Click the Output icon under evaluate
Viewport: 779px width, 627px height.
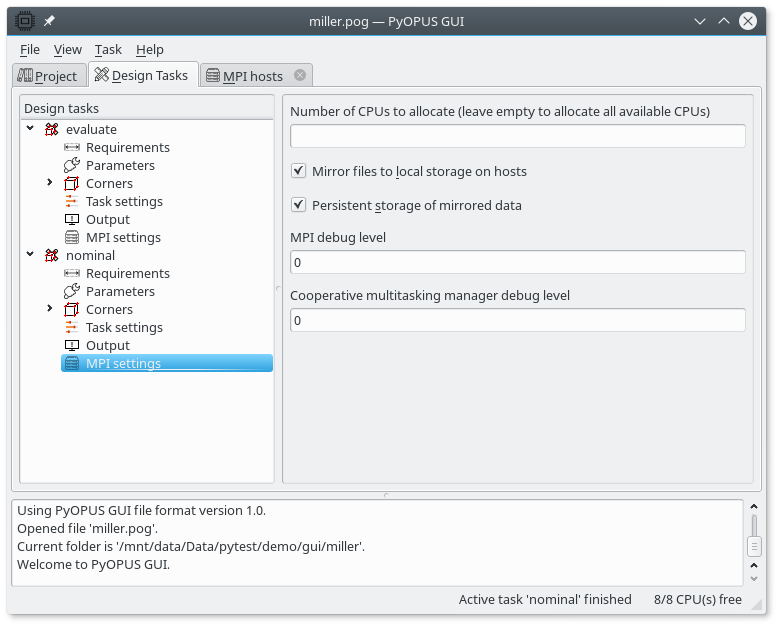(72, 220)
